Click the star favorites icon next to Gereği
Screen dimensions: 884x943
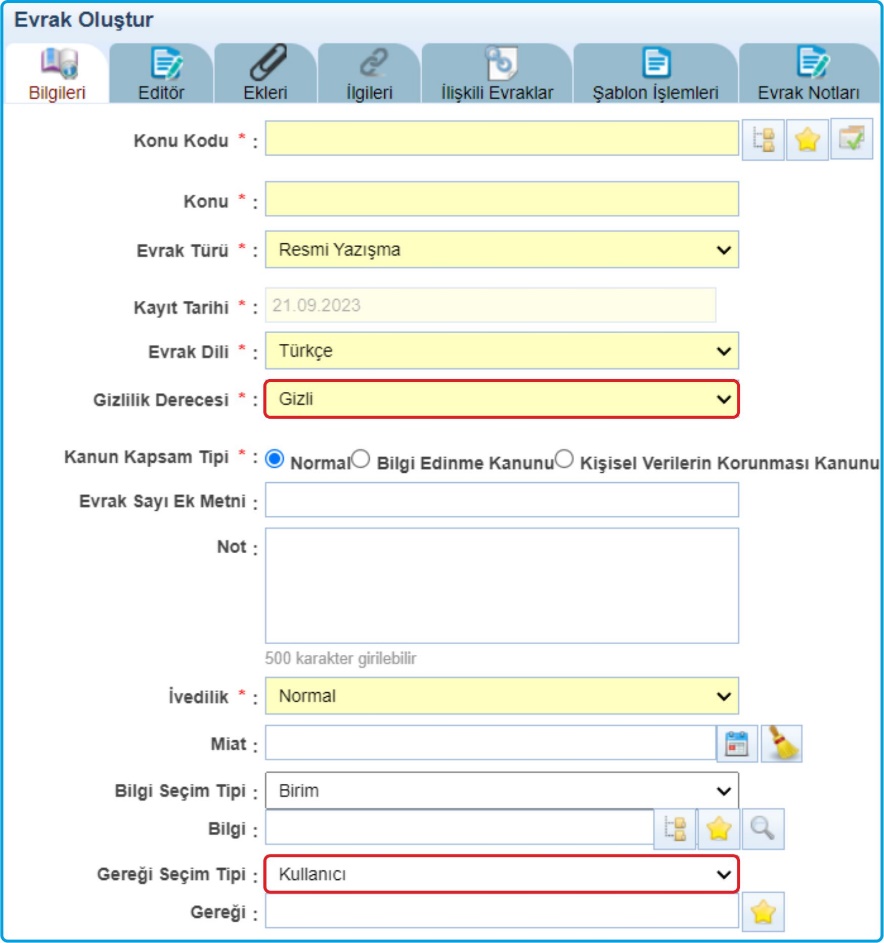[763, 912]
